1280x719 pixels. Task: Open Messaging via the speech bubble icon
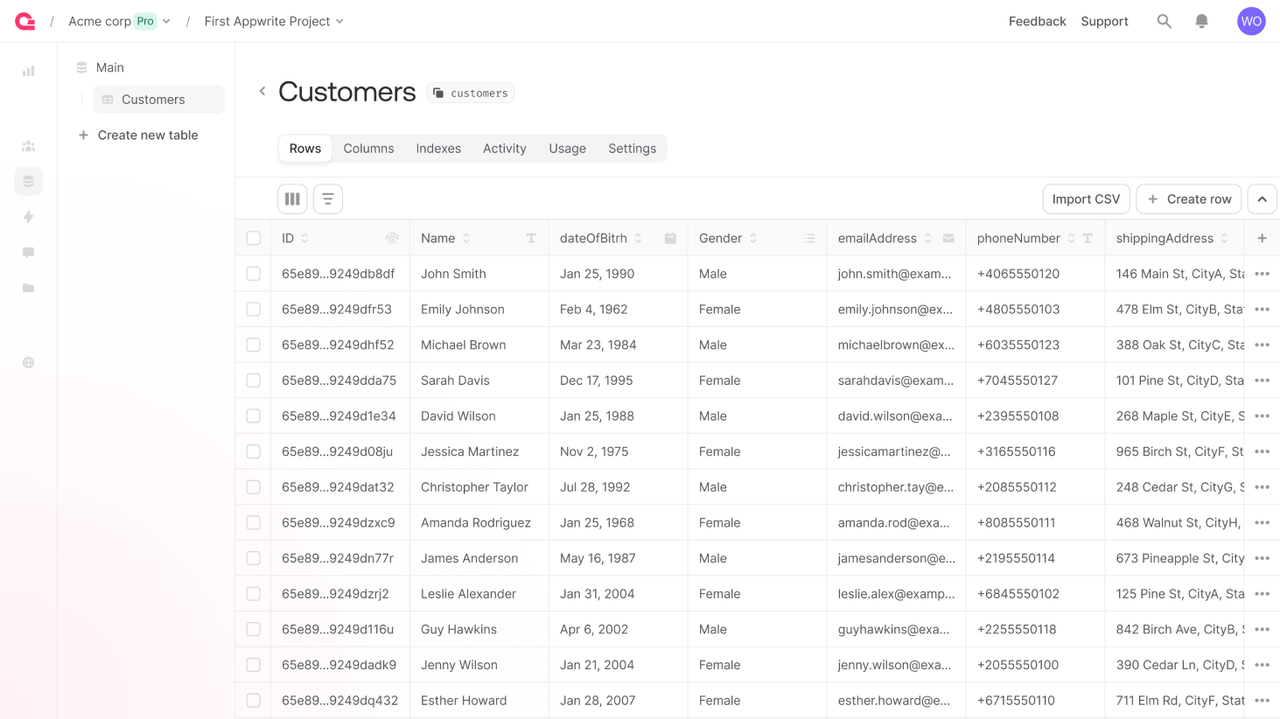click(28, 253)
